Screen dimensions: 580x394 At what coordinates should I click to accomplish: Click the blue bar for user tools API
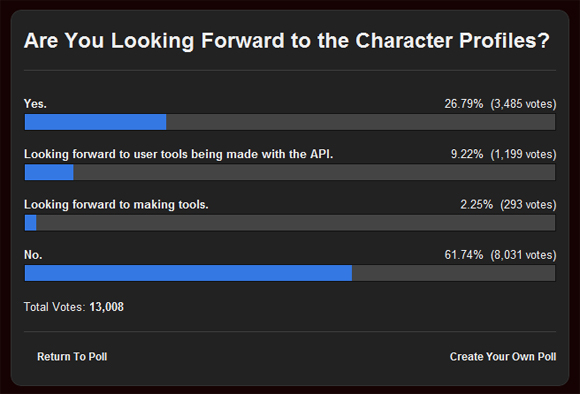(49, 172)
